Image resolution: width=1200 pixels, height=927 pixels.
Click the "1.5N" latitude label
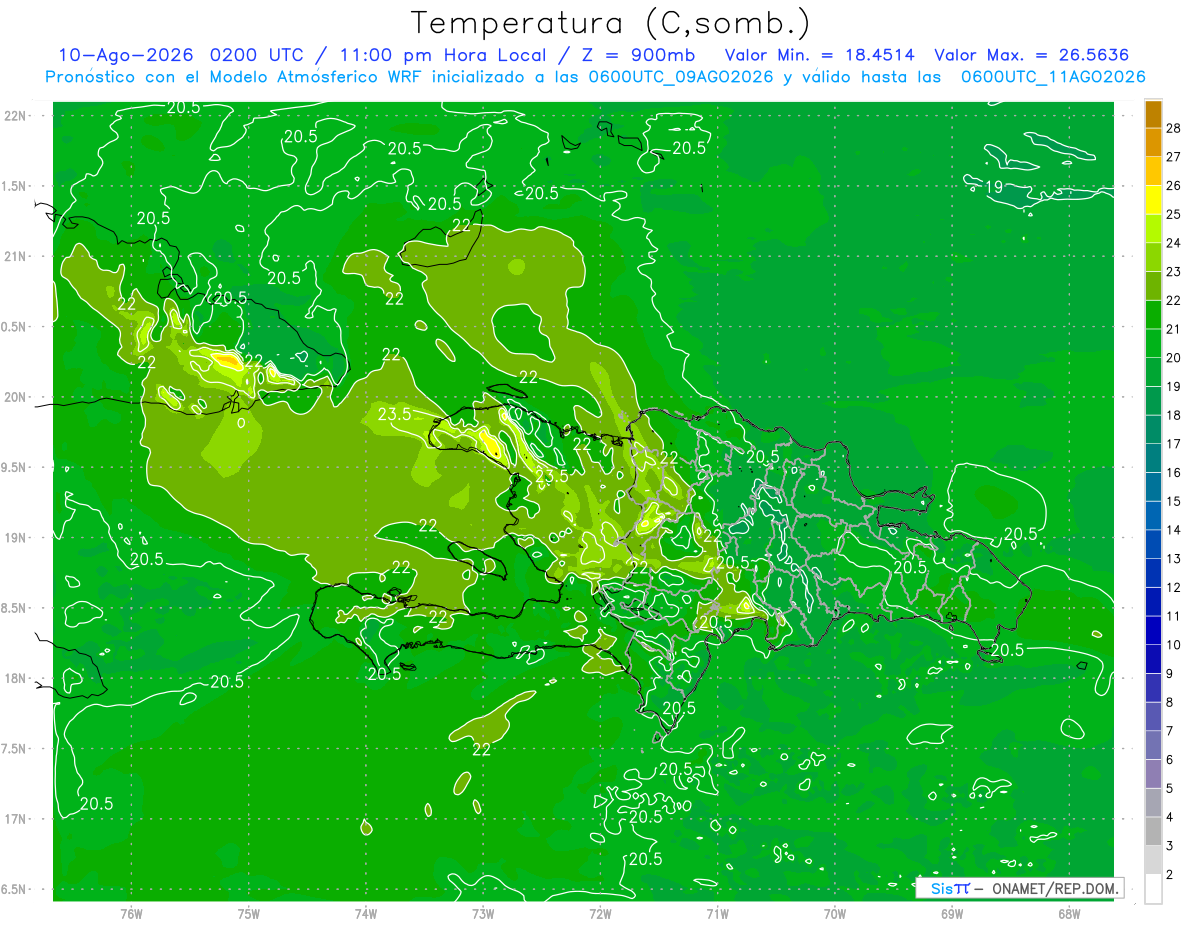click(x=14, y=186)
